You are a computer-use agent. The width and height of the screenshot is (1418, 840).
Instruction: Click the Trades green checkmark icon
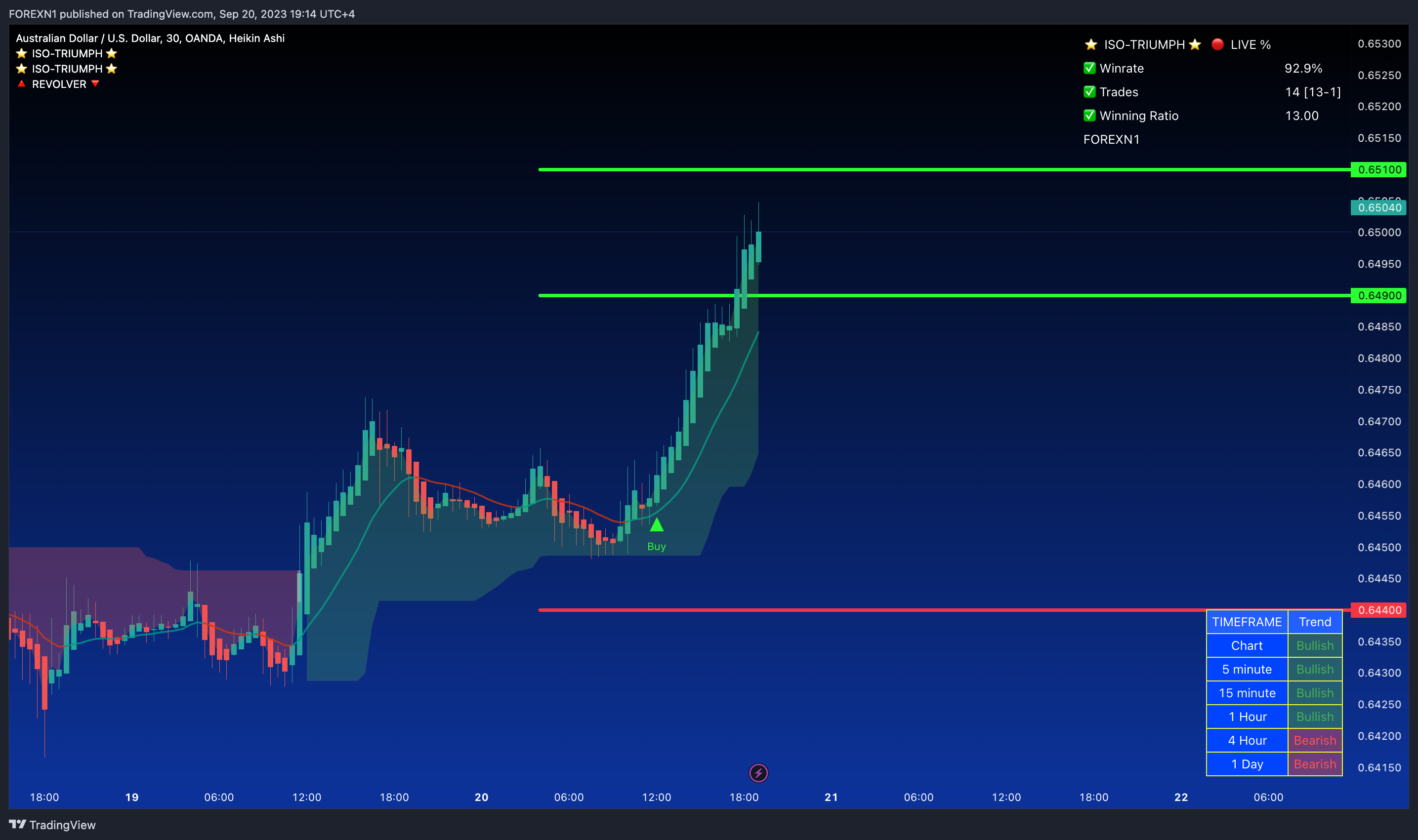tap(1089, 92)
